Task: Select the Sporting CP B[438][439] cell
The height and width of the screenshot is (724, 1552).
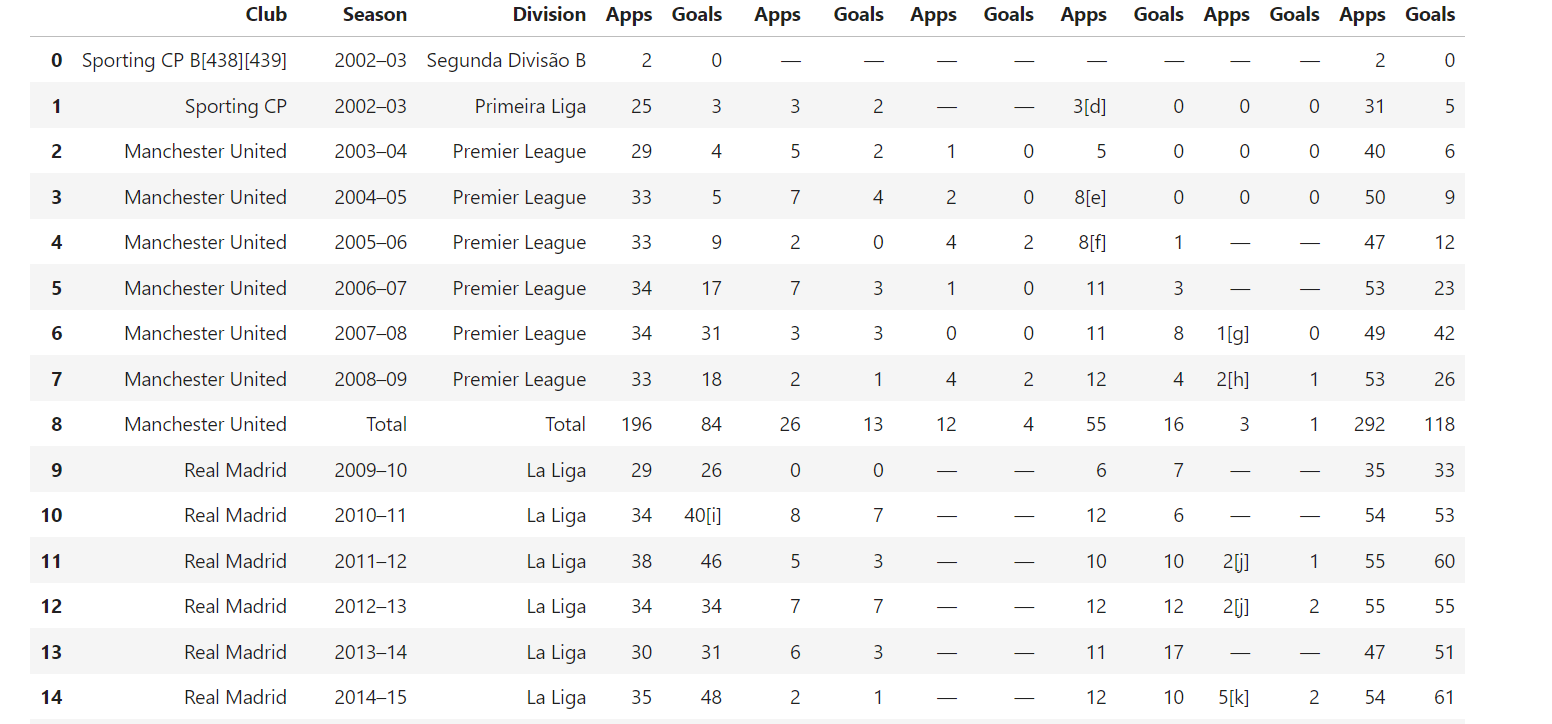Action: click(184, 60)
